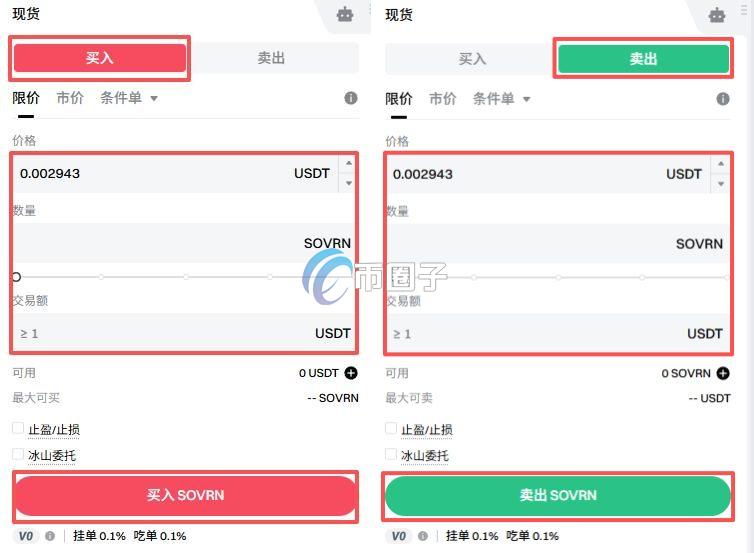
Task: Open trading bot icon in right panel
Action: tap(717, 15)
